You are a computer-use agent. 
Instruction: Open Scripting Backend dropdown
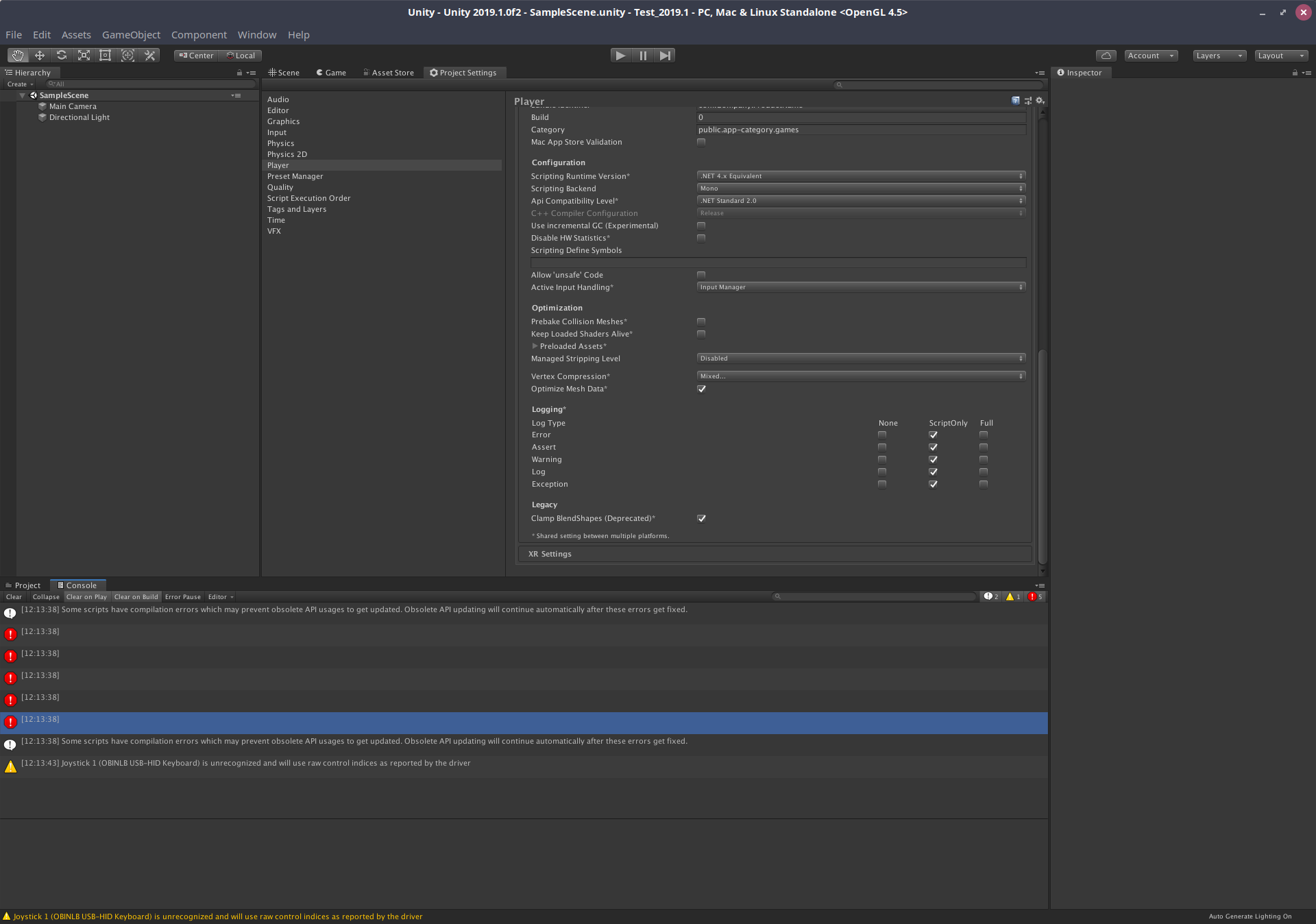(x=861, y=189)
